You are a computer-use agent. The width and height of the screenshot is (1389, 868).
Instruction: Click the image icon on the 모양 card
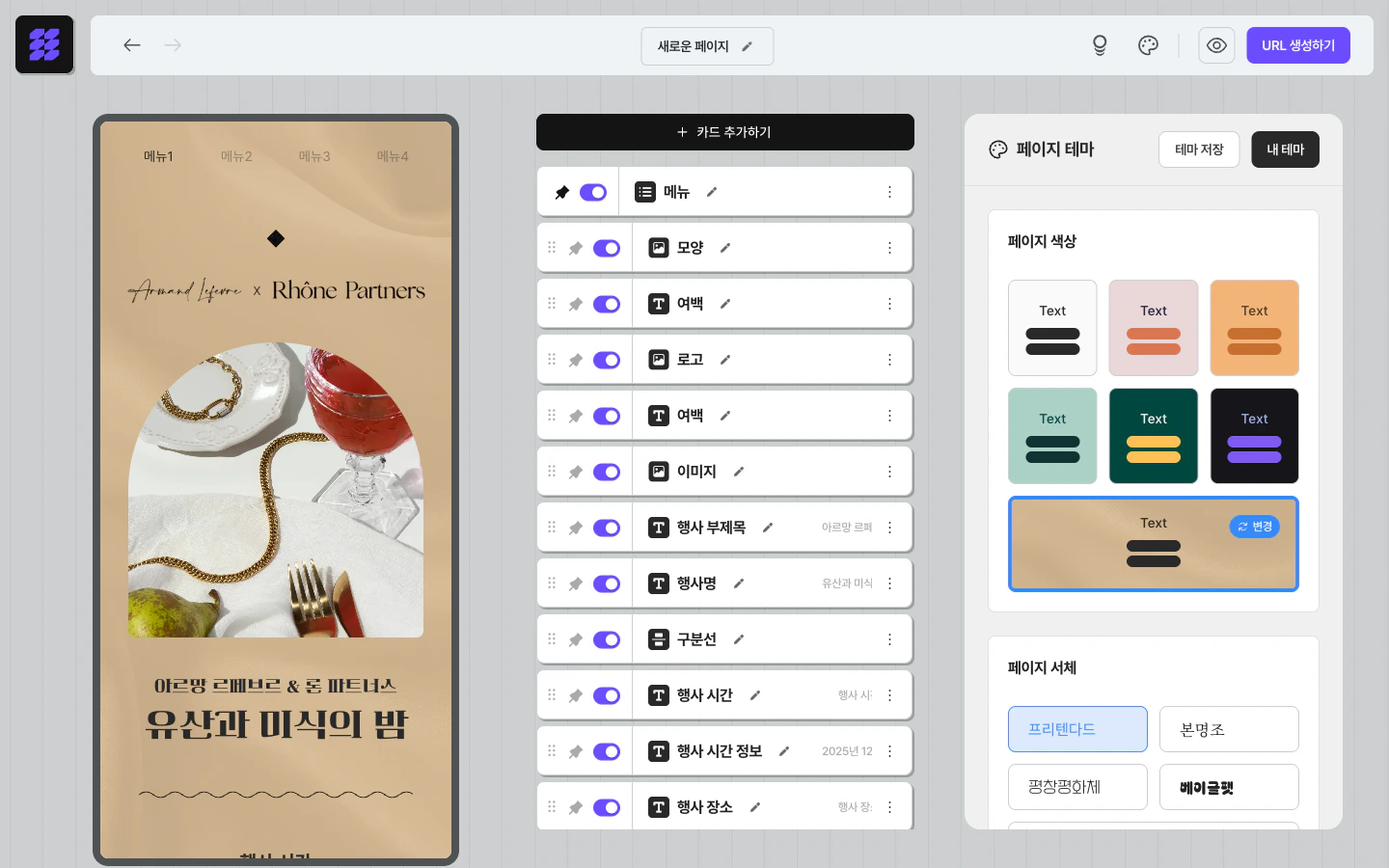point(659,248)
